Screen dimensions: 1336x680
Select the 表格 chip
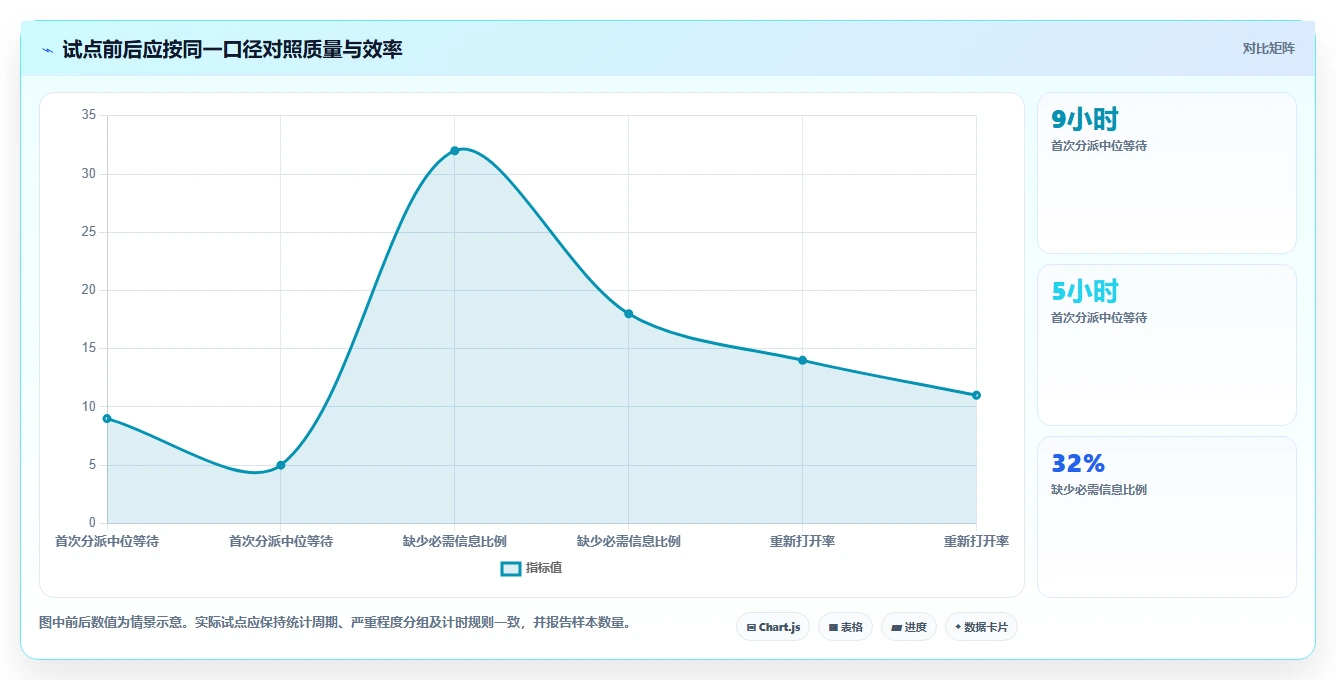point(845,627)
